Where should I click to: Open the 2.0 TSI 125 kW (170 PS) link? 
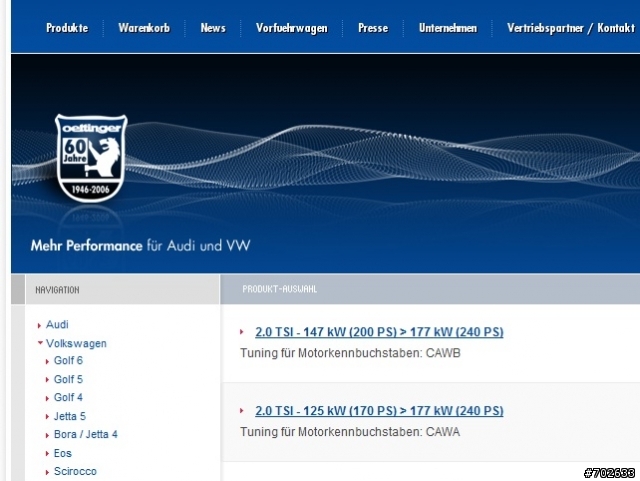pos(379,411)
